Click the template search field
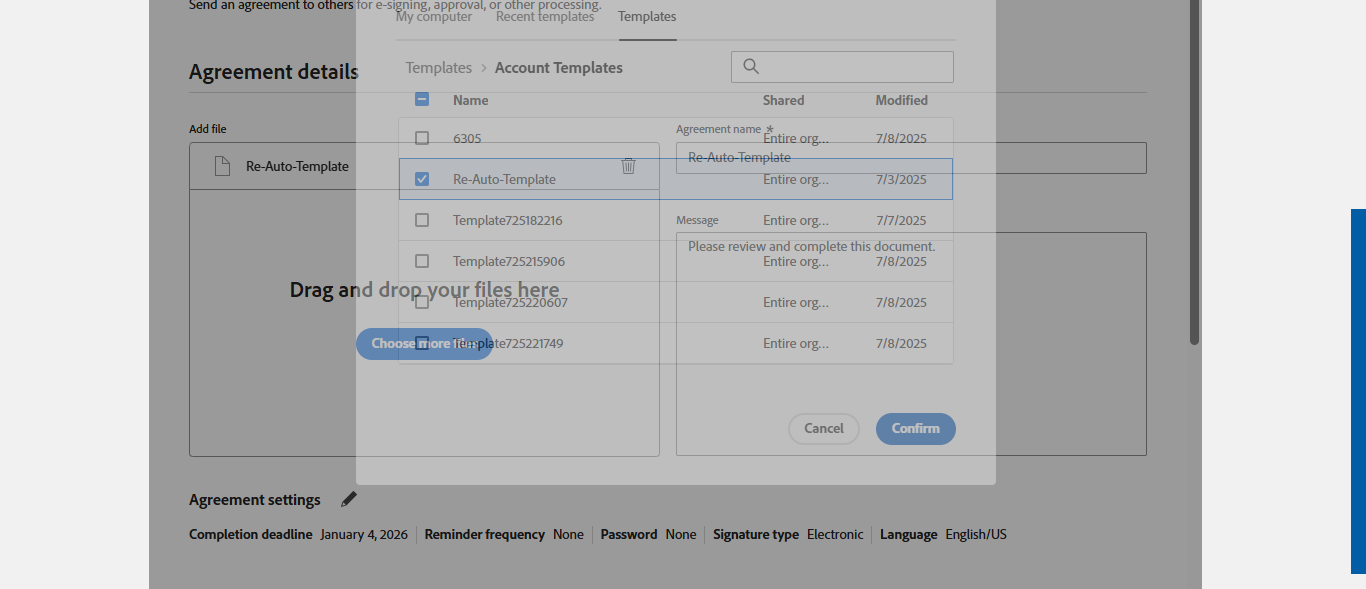 (842, 67)
